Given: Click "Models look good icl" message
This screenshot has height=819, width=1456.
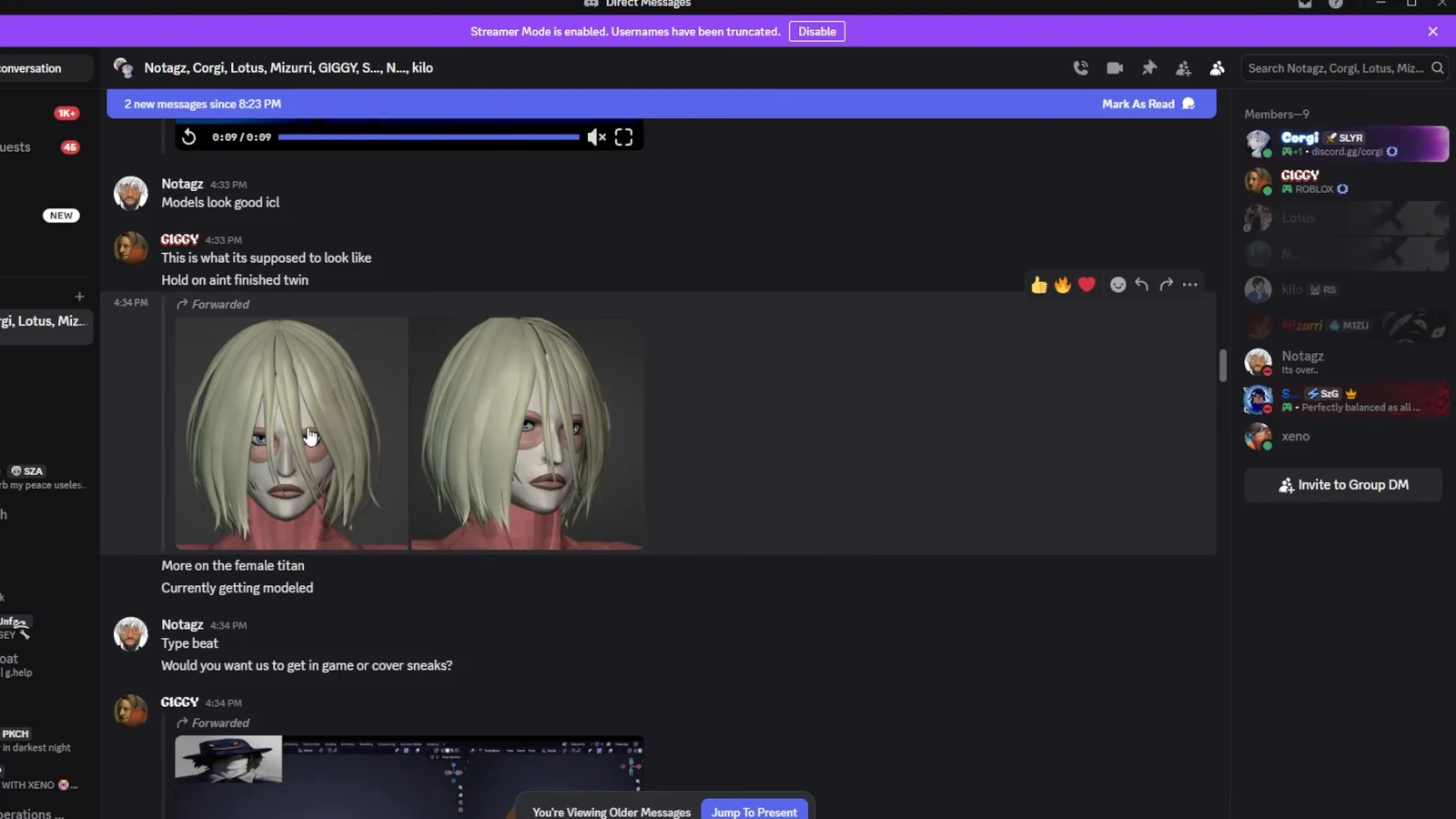Looking at the screenshot, I should (220, 202).
